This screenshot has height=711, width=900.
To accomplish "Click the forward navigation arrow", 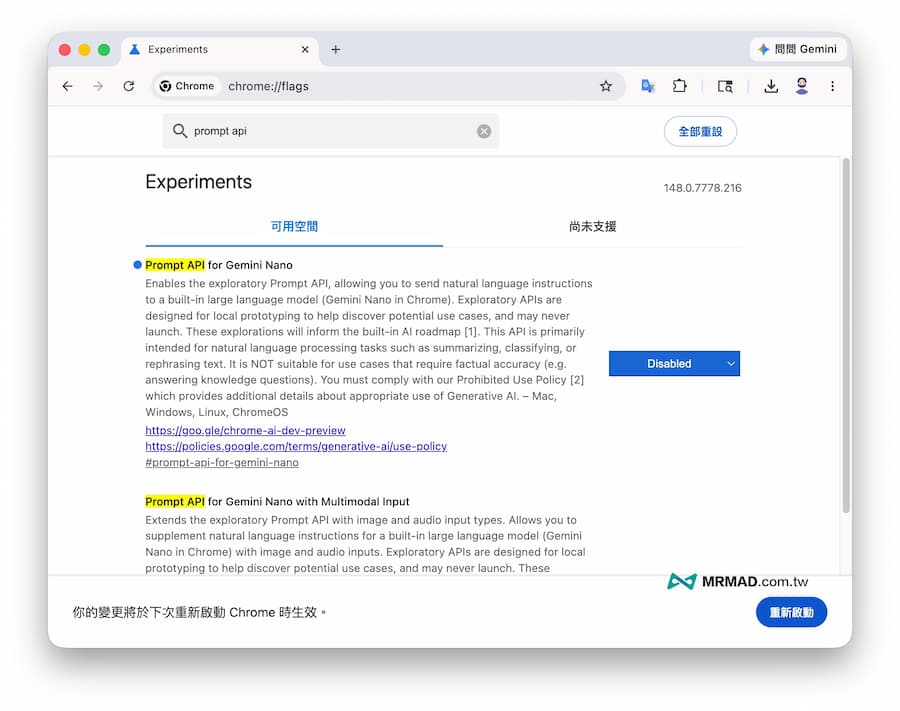I will [x=98, y=86].
